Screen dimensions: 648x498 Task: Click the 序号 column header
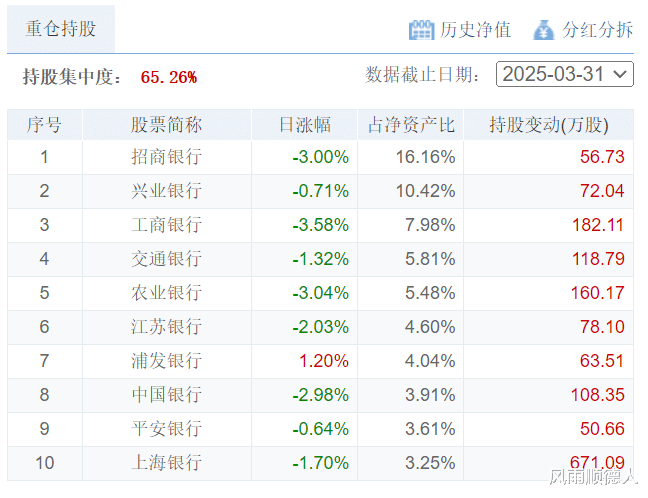(45, 125)
